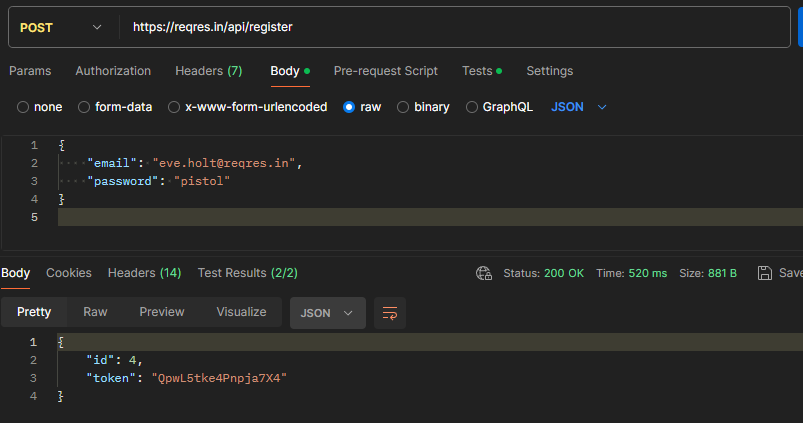The width and height of the screenshot is (803, 423).
Task: Switch to the Authorization tab
Action: (113, 71)
